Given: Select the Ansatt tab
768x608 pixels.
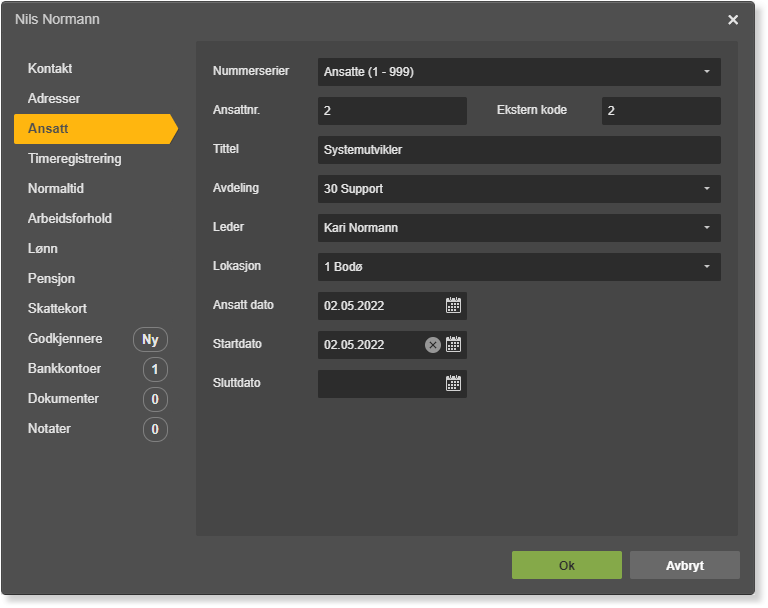Looking at the screenshot, I should pos(96,129).
